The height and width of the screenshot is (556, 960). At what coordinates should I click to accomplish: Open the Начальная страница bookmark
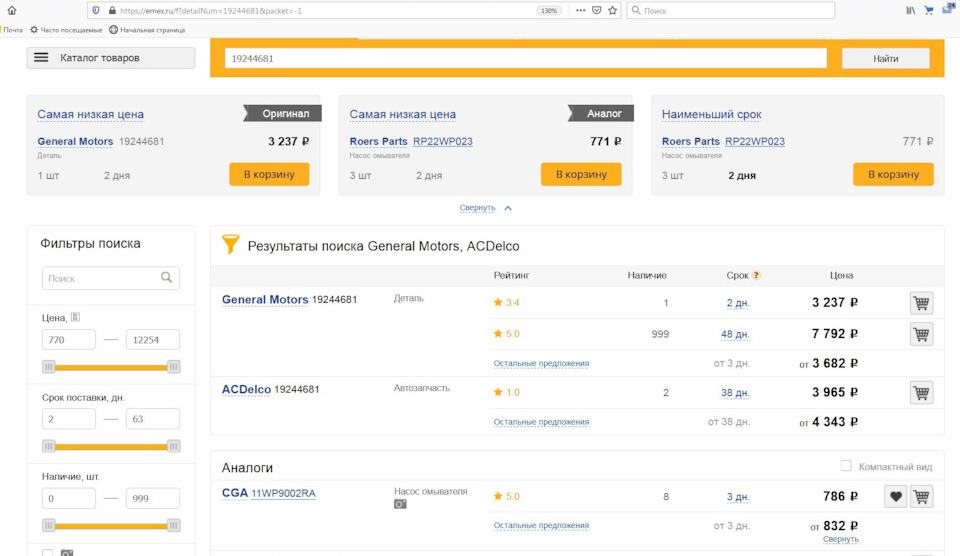tap(147, 30)
